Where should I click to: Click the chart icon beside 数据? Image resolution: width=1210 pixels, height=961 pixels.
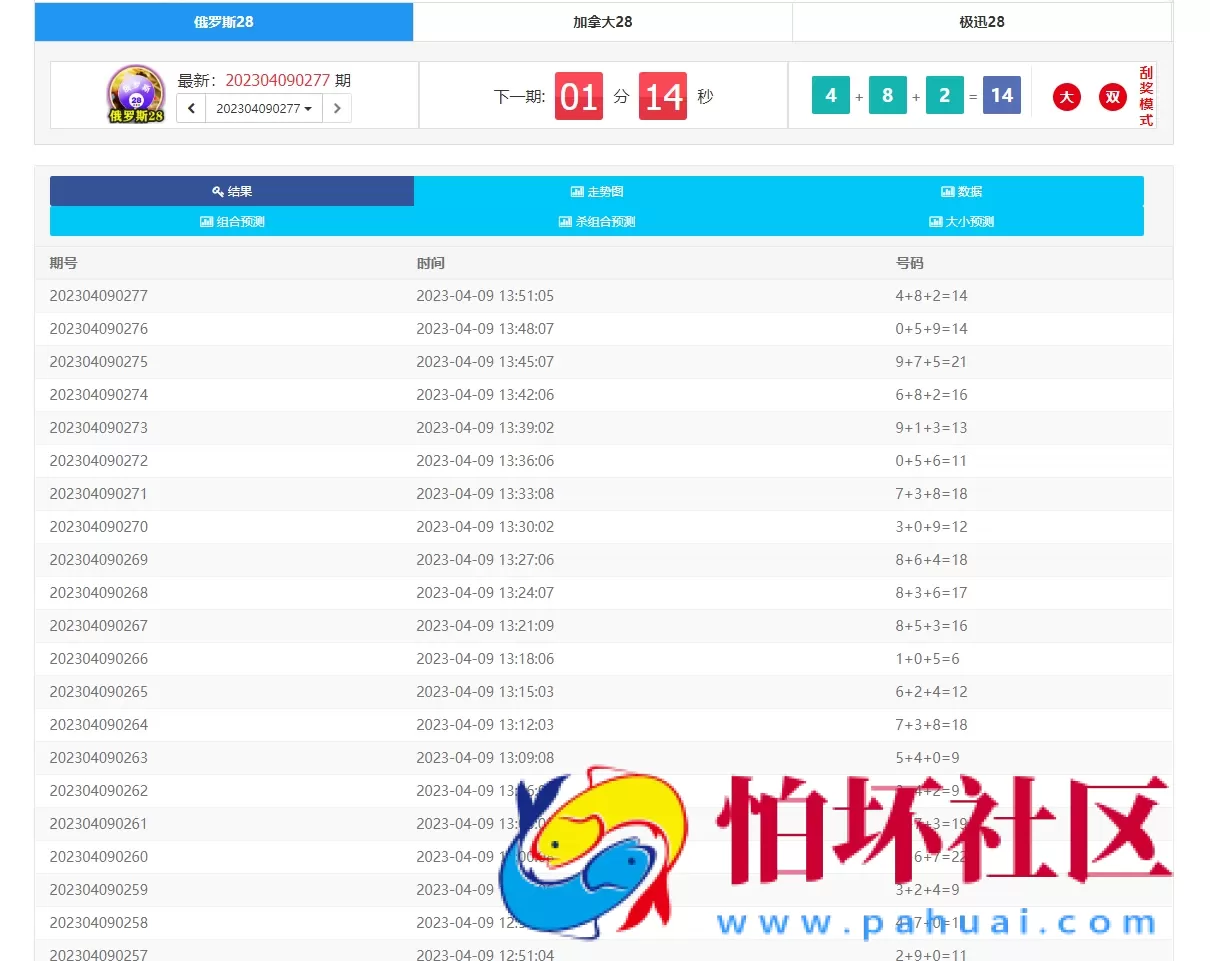point(947,191)
